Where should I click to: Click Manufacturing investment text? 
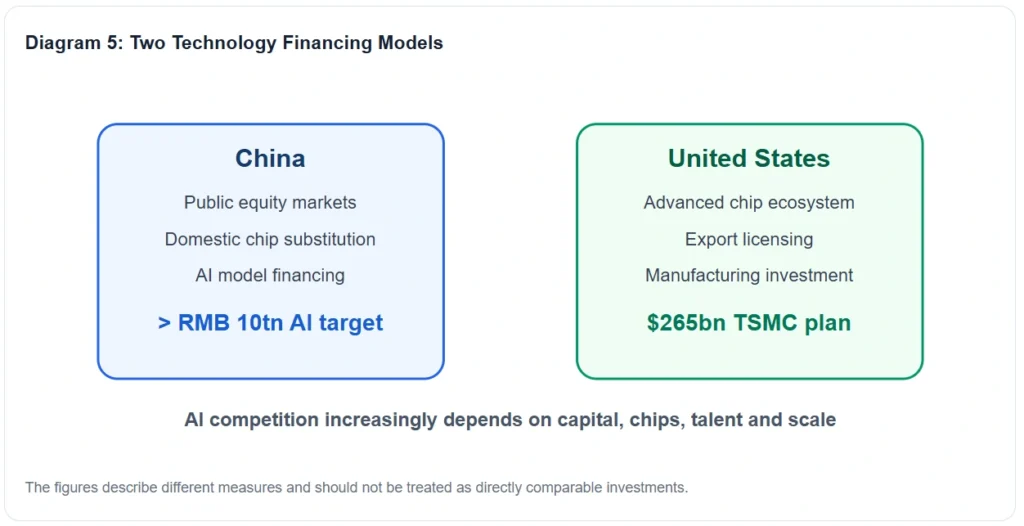point(749,275)
